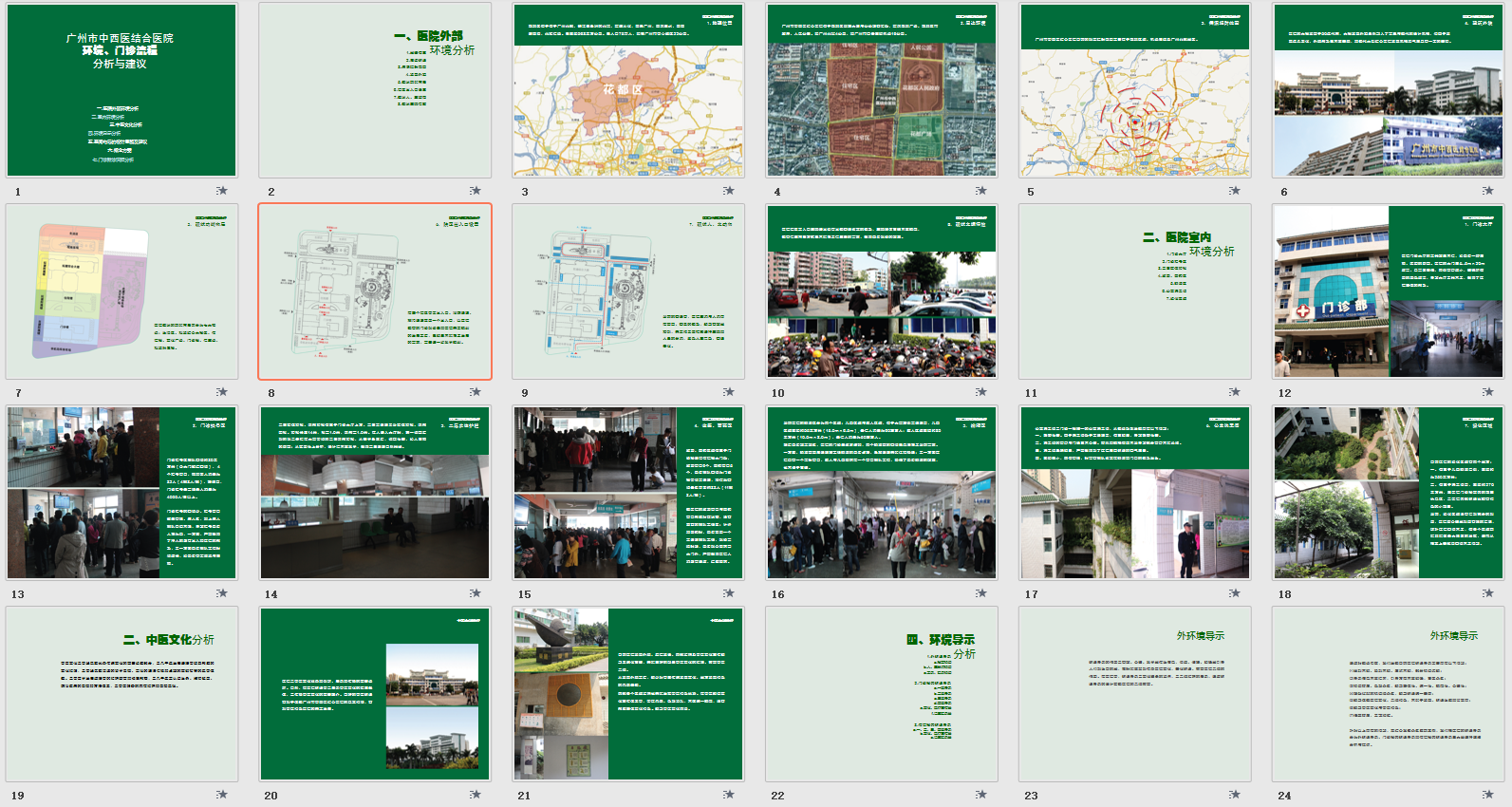This screenshot has height=807, width=1512.
Task: Select slide 11 section divider thumbnail
Action: click(1135, 291)
